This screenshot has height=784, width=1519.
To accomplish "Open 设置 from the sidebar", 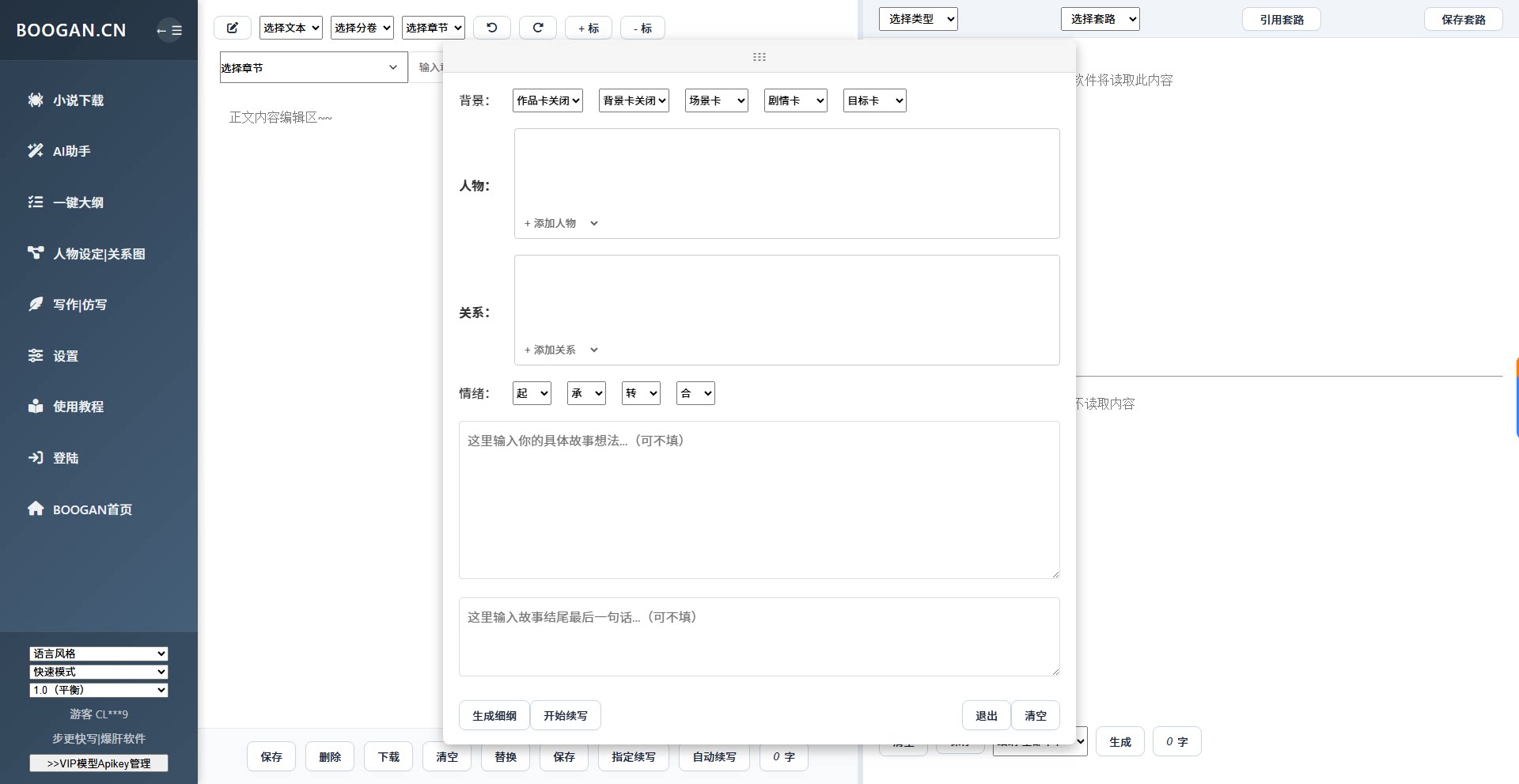I will coord(63,356).
